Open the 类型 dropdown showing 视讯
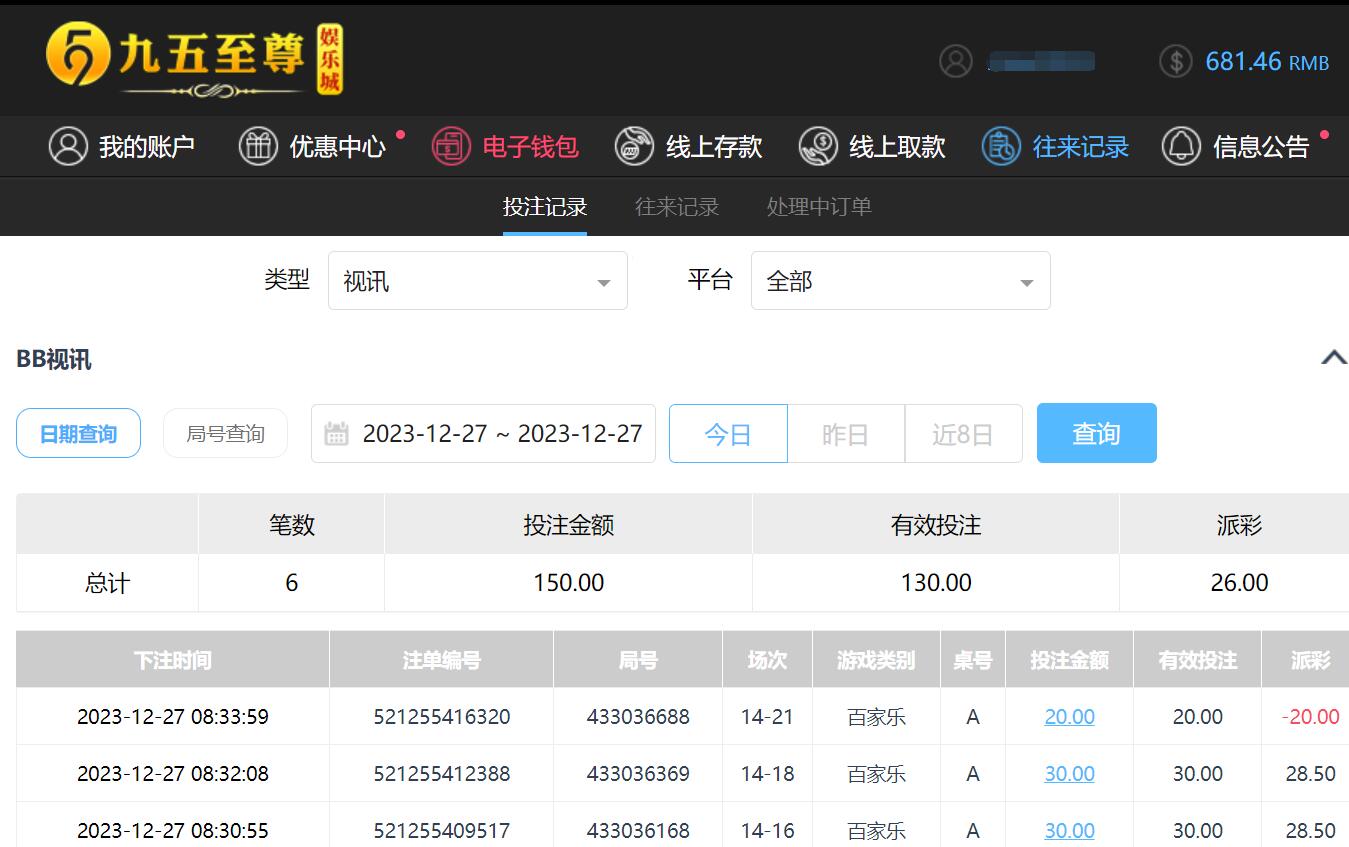The image size is (1349, 847). click(478, 281)
